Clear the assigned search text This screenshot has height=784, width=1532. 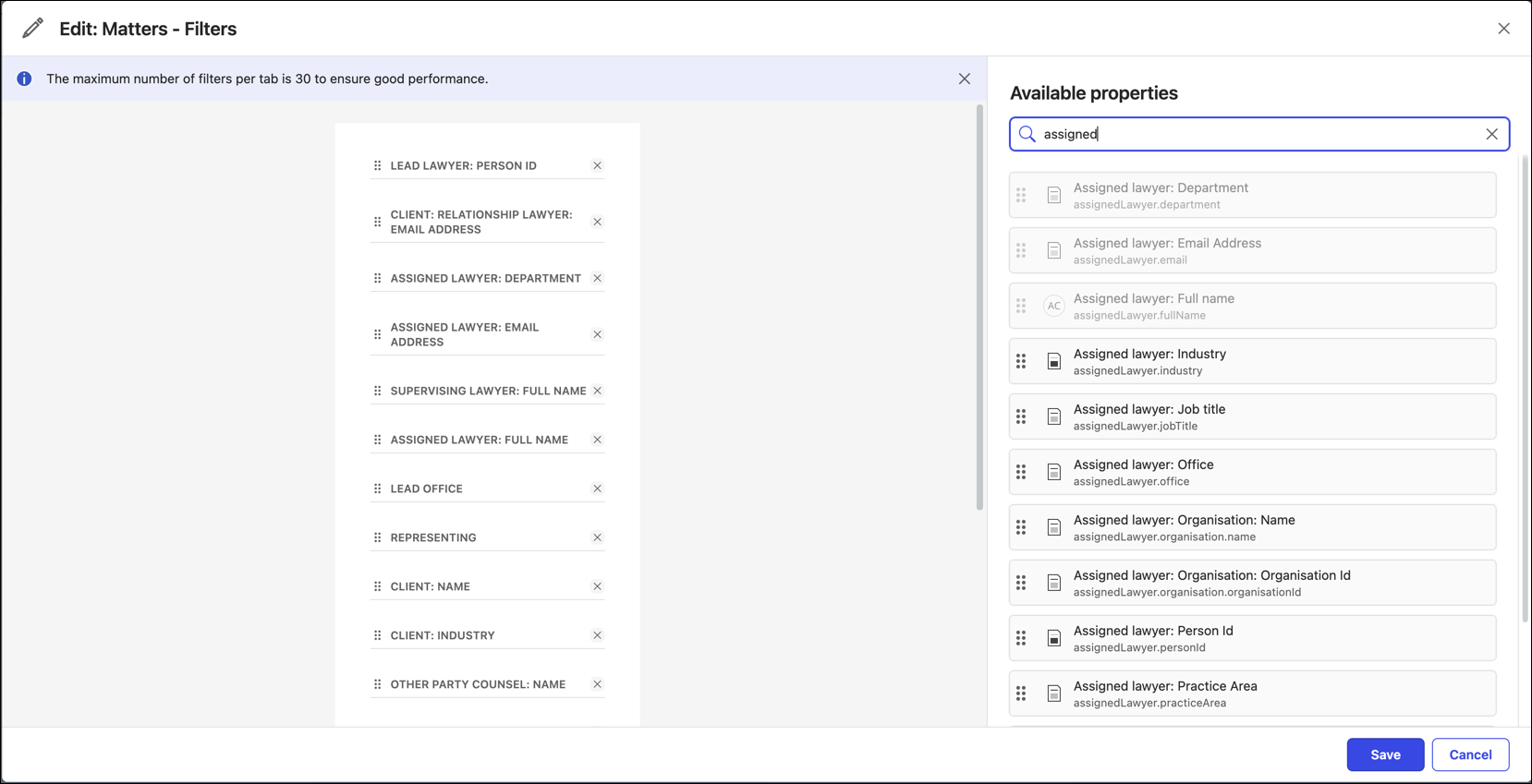[1491, 134]
